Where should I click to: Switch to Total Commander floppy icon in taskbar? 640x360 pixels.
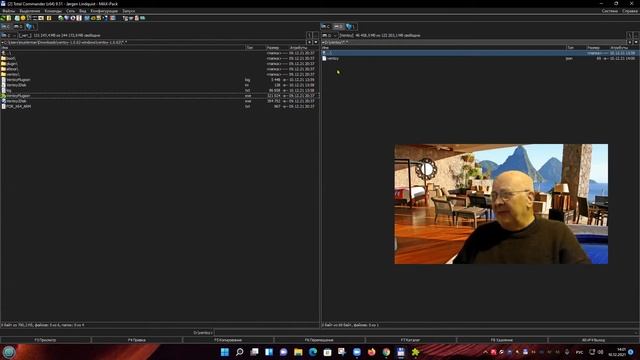click(401, 352)
